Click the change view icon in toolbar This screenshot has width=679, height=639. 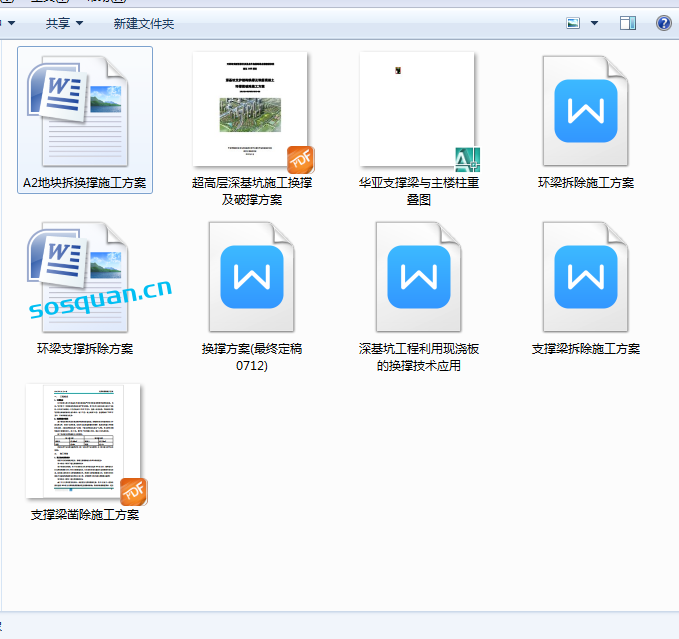coord(574,23)
